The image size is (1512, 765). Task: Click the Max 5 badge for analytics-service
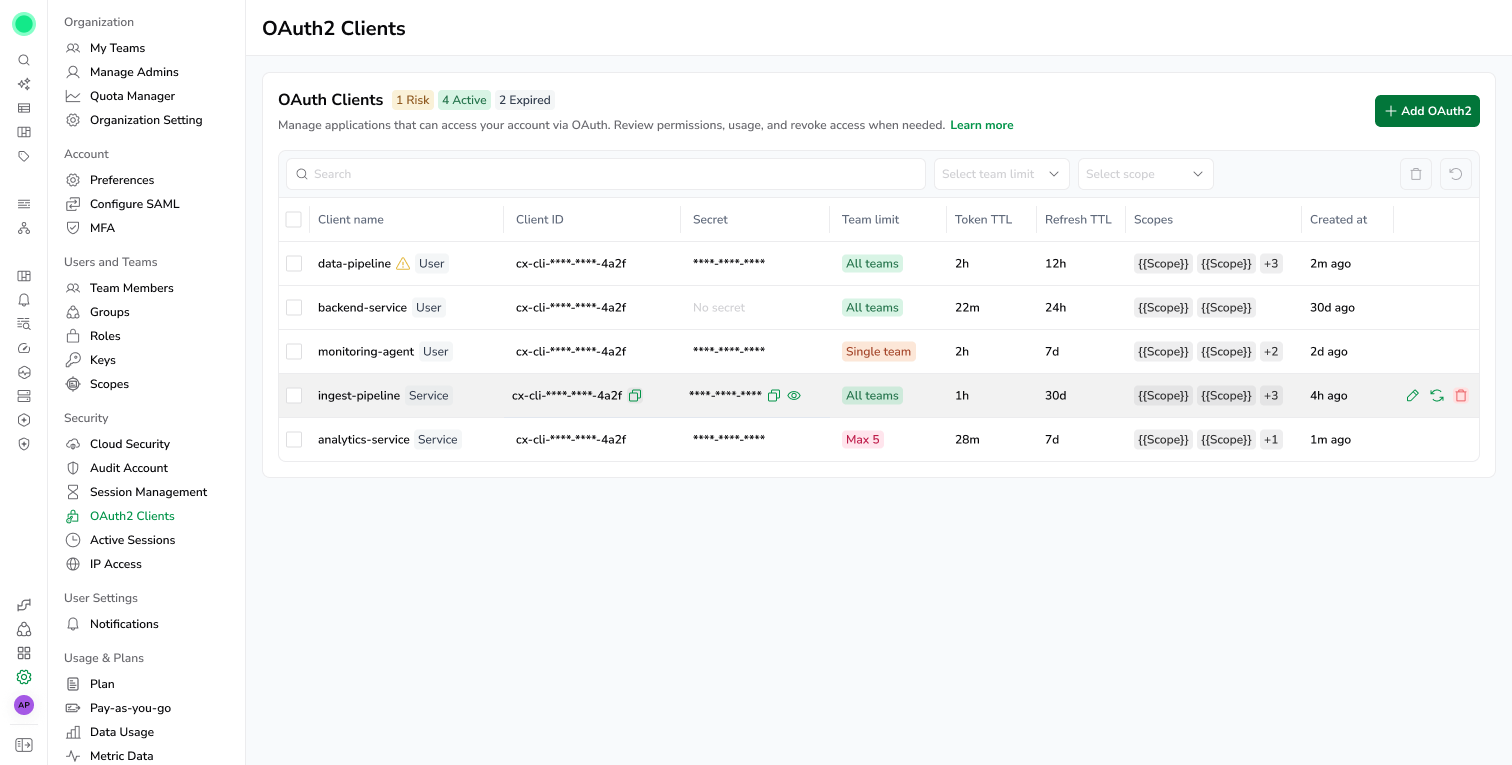pos(863,440)
